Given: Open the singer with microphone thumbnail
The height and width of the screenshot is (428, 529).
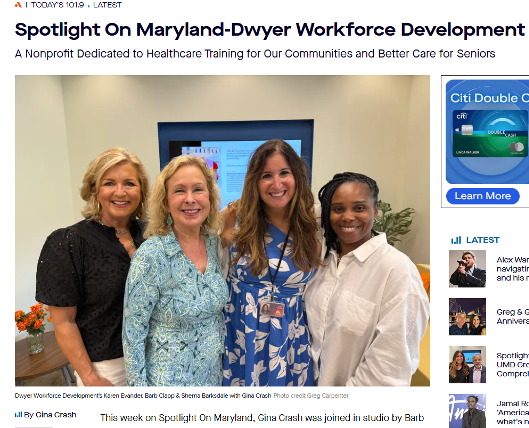Looking at the screenshot, I should [467, 268].
